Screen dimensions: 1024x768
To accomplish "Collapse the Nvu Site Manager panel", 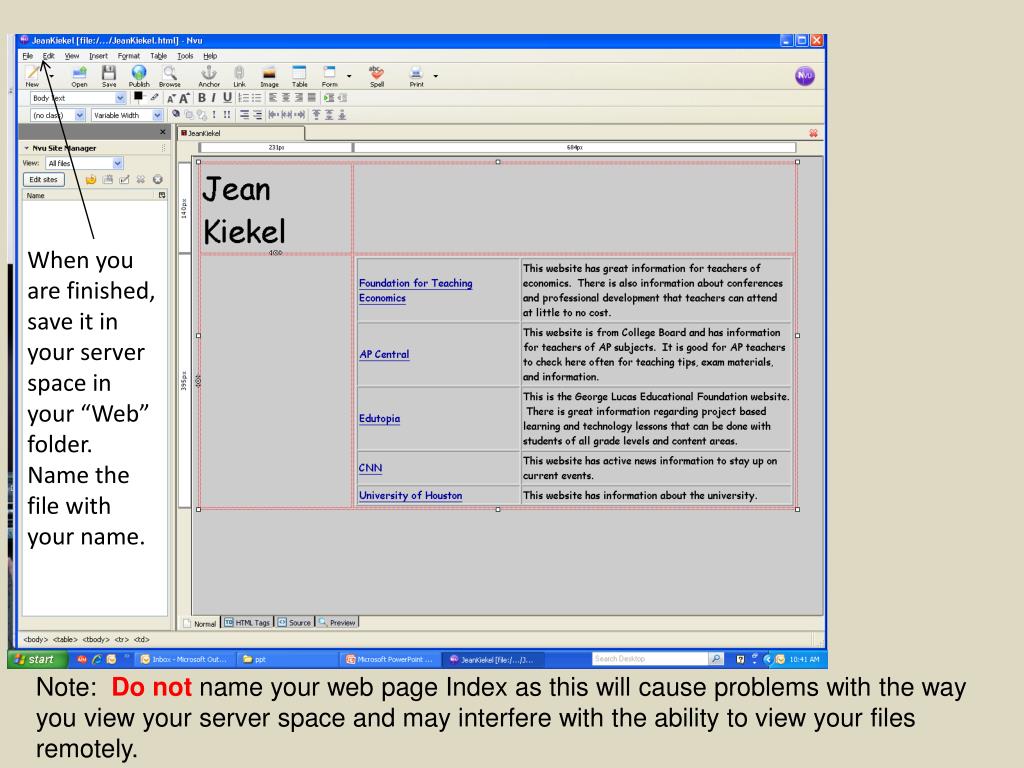I will [x=27, y=148].
